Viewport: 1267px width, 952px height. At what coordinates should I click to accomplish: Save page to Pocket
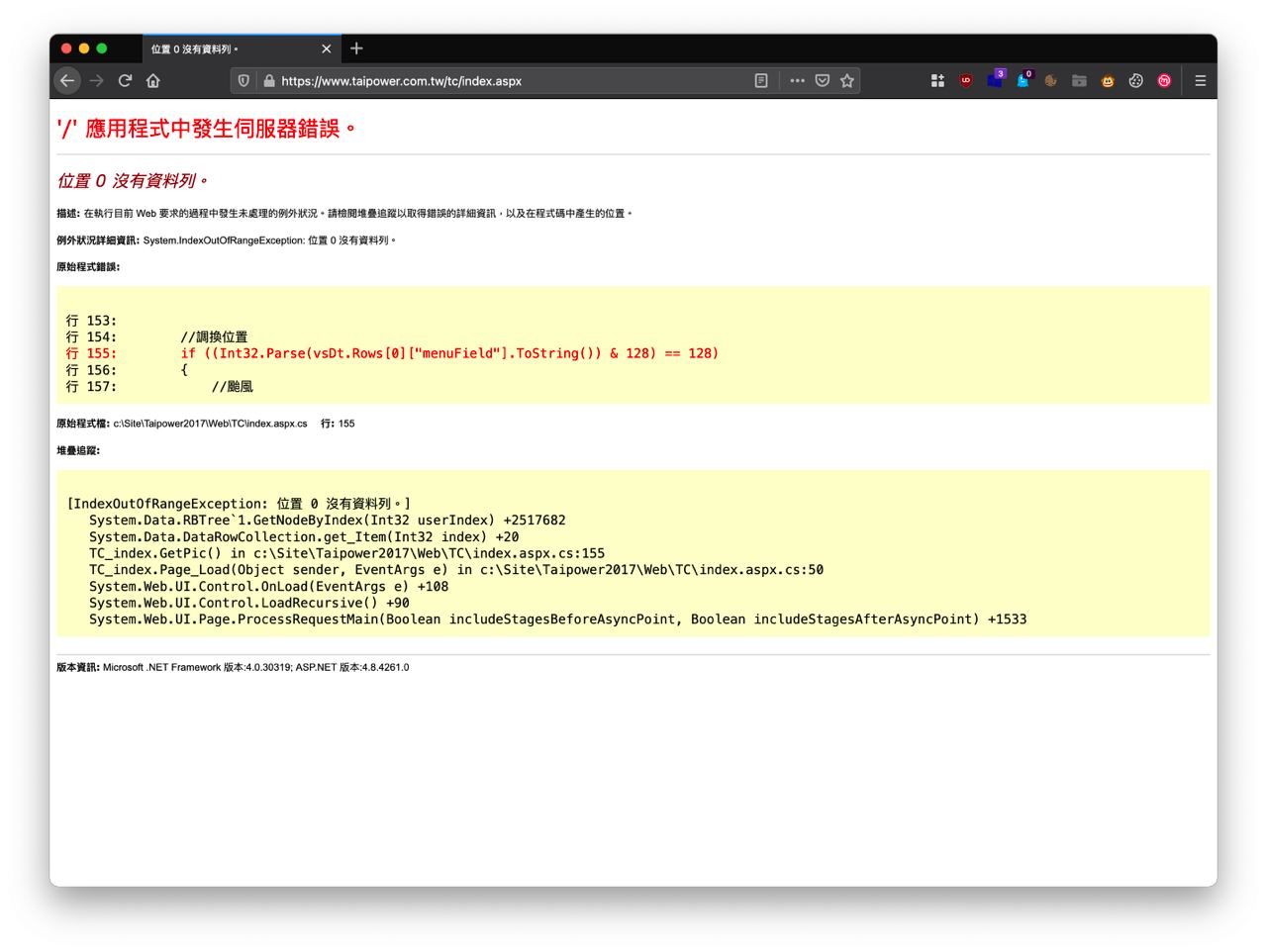pyautogui.click(x=822, y=81)
